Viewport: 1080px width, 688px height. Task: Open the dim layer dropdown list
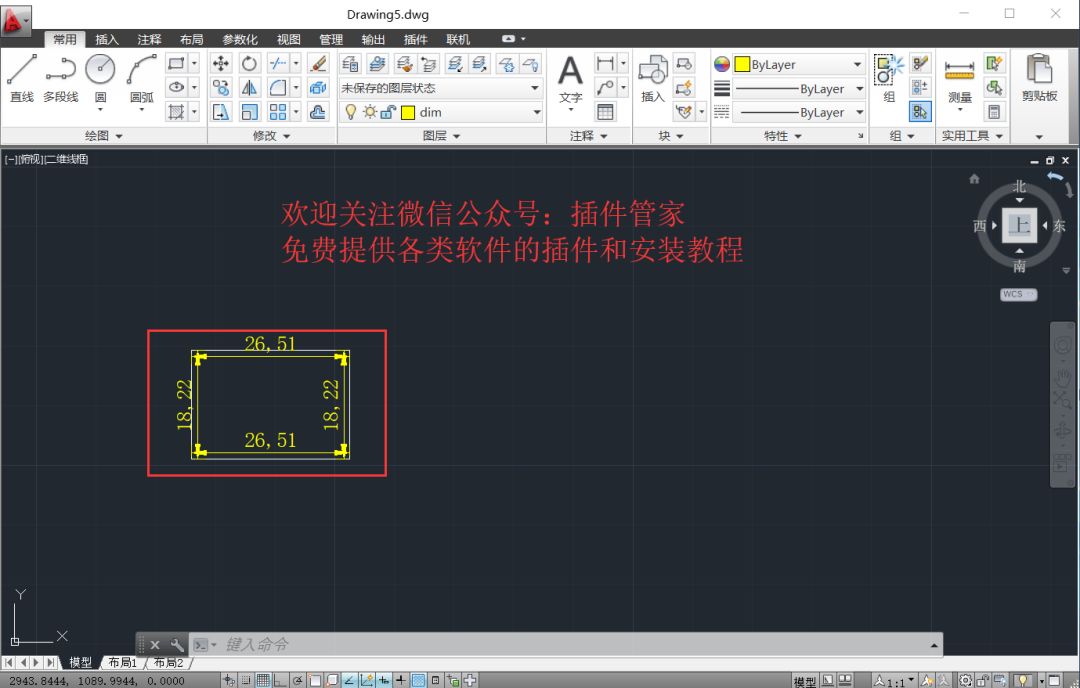click(x=440, y=112)
